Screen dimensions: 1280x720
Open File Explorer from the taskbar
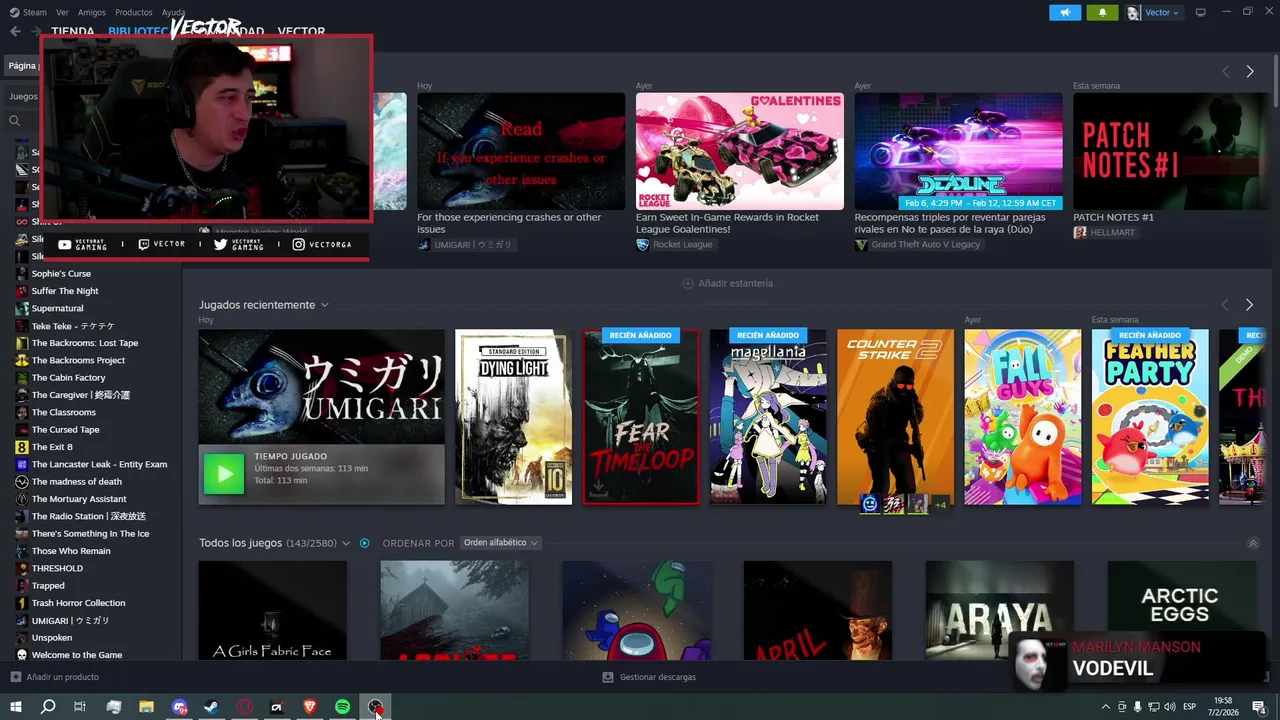(146, 707)
